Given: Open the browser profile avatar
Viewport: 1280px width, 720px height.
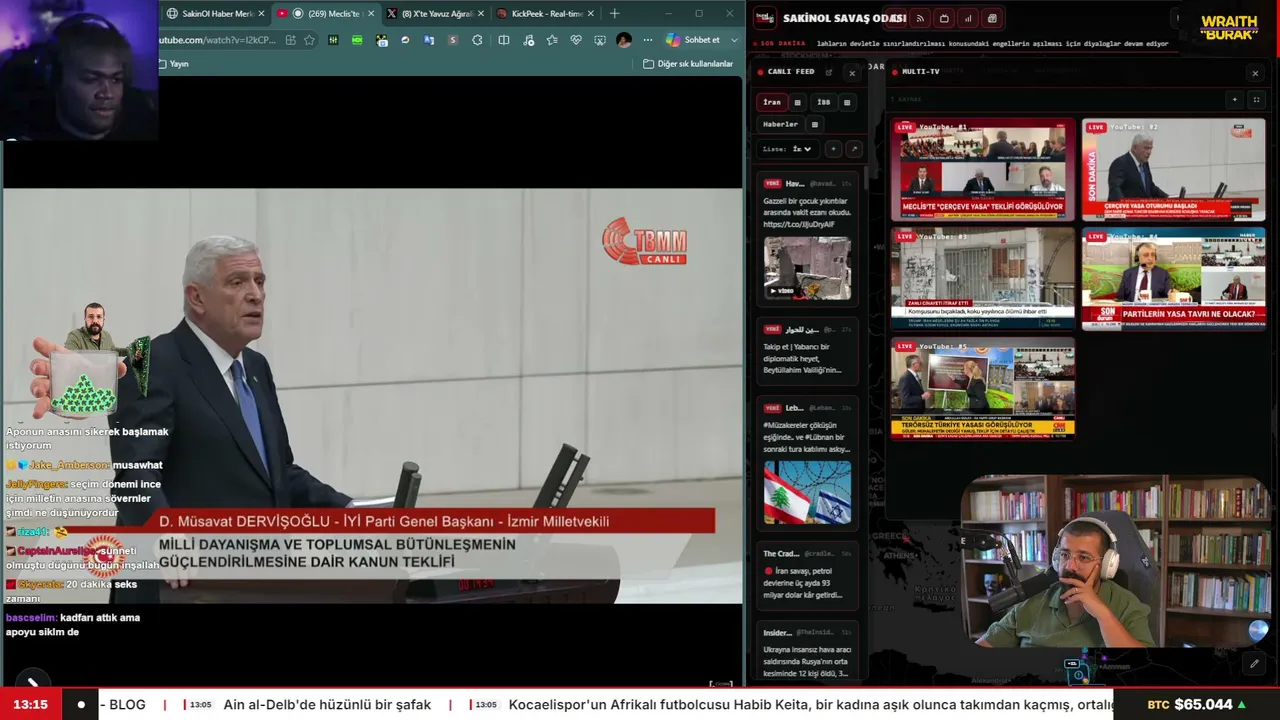Looking at the screenshot, I should click(624, 40).
